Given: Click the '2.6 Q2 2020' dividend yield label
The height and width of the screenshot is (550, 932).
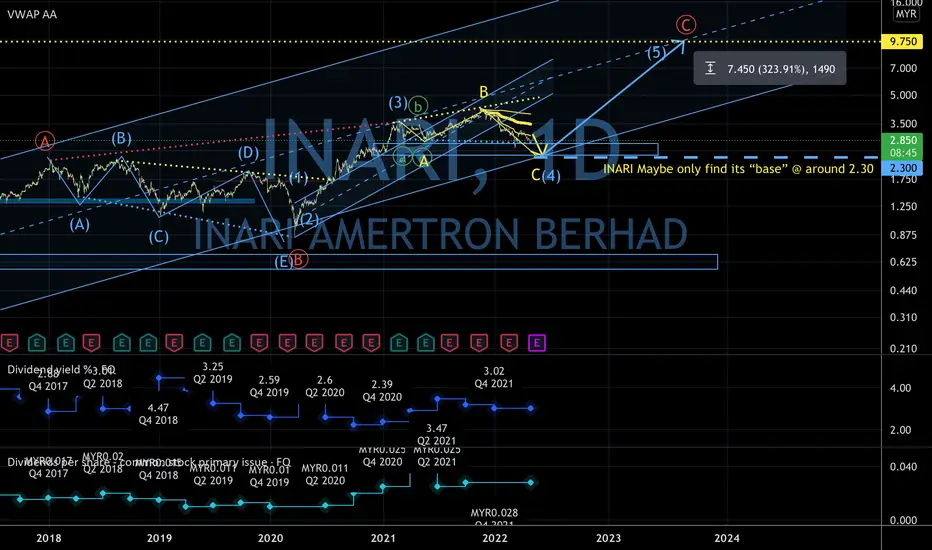Looking at the screenshot, I should pos(325,386).
